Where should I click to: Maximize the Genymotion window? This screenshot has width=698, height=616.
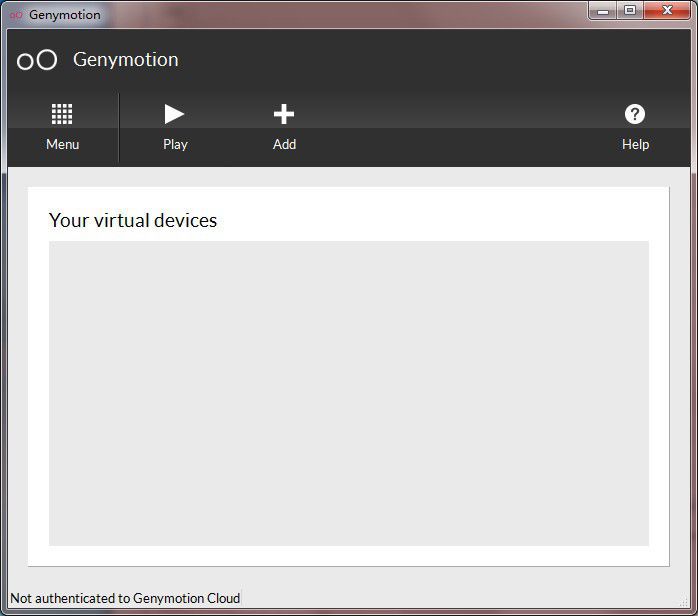[x=630, y=11]
